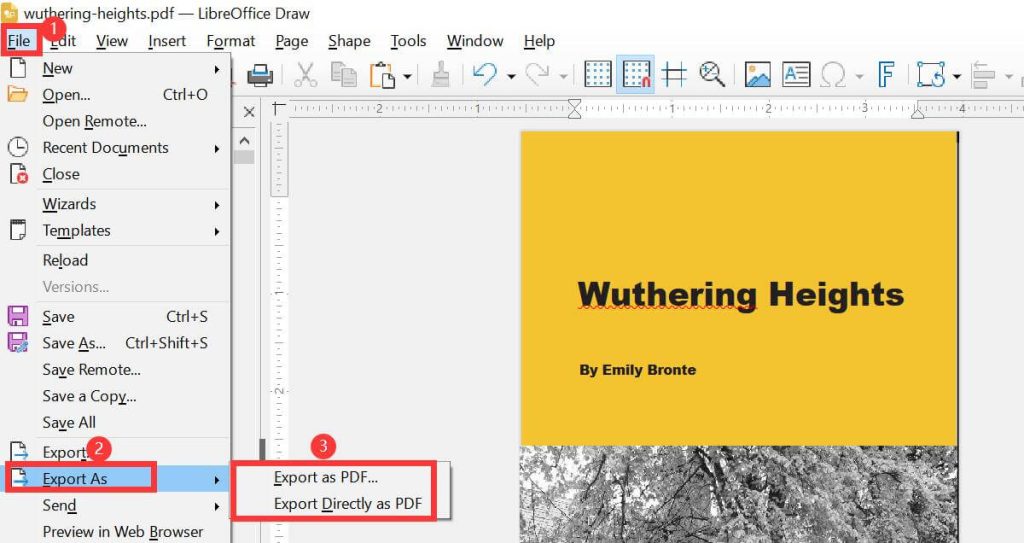The image size is (1024, 543).
Task: Expand the Send submenu arrow
Action: coord(217,506)
